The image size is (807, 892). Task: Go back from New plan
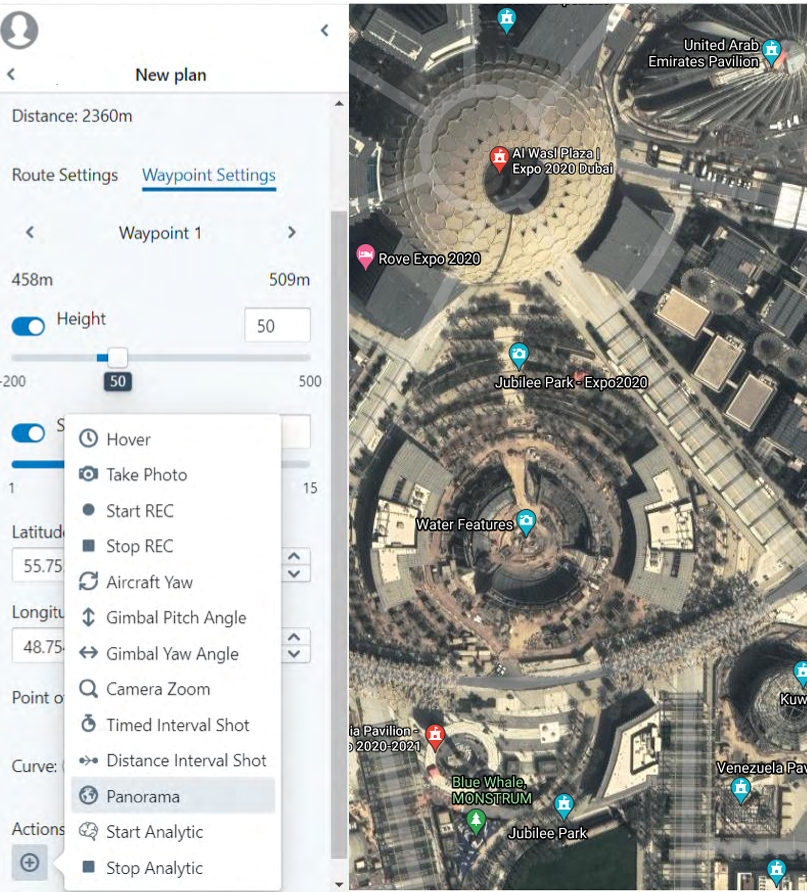12,75
